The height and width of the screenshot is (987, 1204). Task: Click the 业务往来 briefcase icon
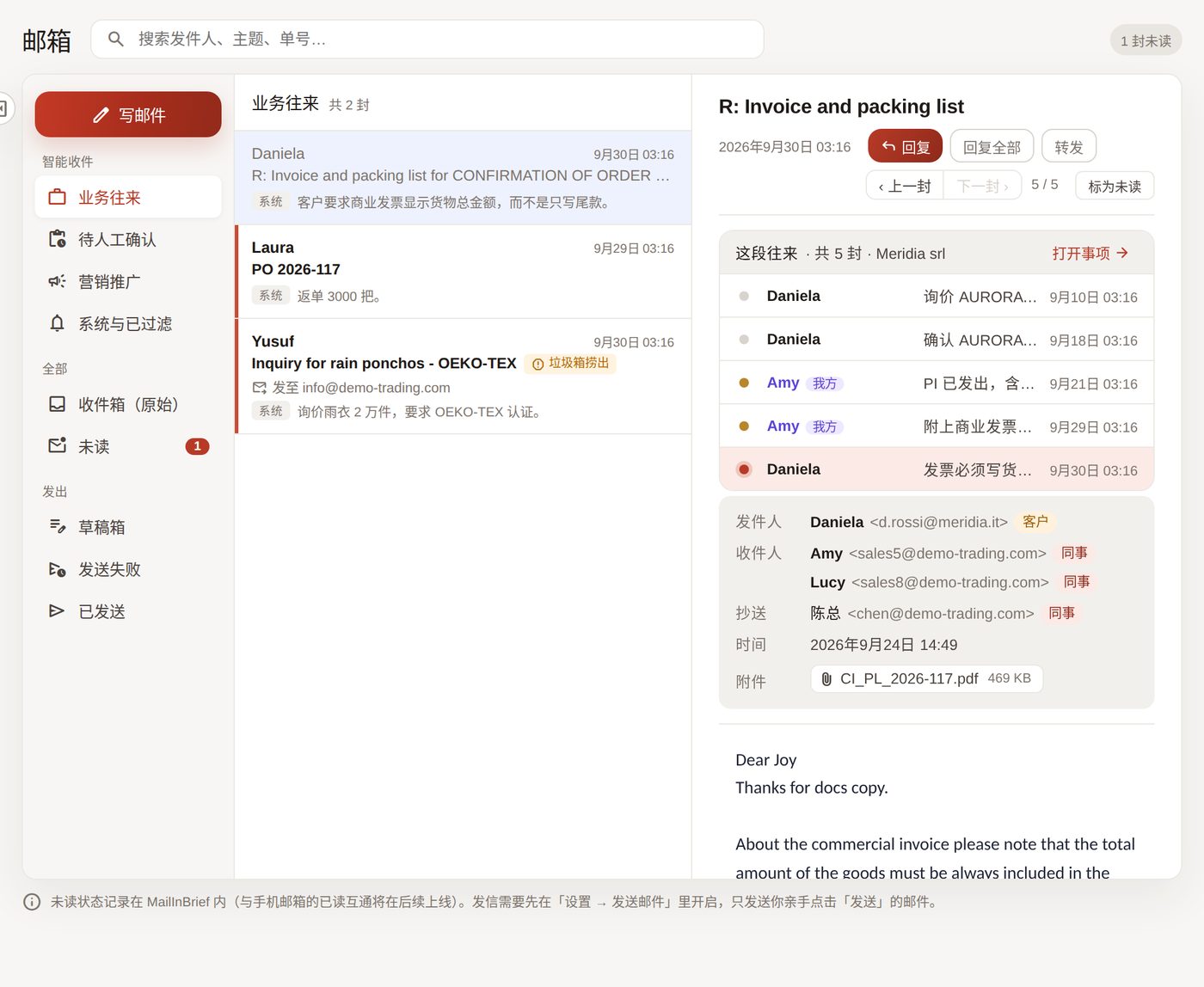click(x=58, y=197)
